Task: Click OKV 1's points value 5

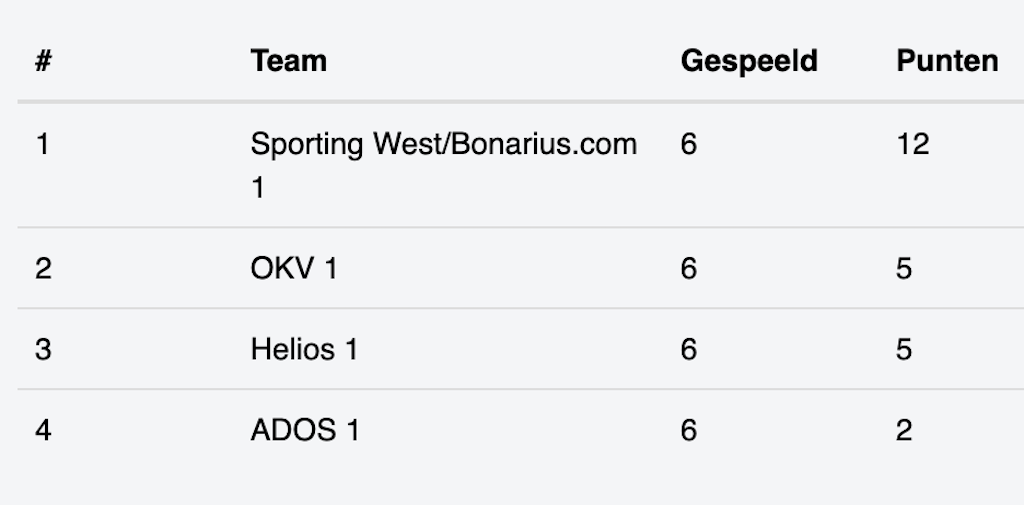Action: point(904,269)
